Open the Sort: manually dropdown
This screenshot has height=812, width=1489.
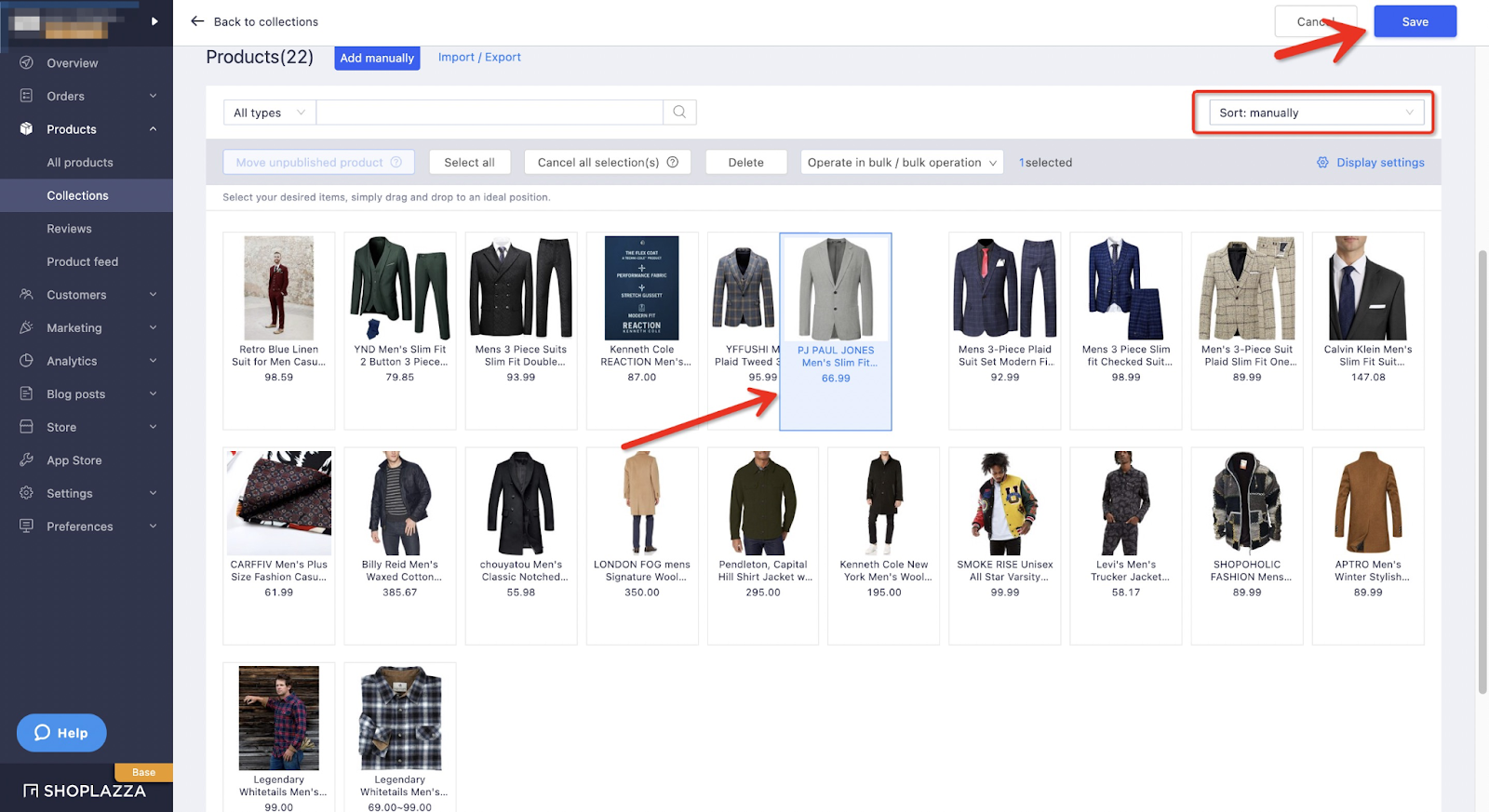tap(1316, 113)
